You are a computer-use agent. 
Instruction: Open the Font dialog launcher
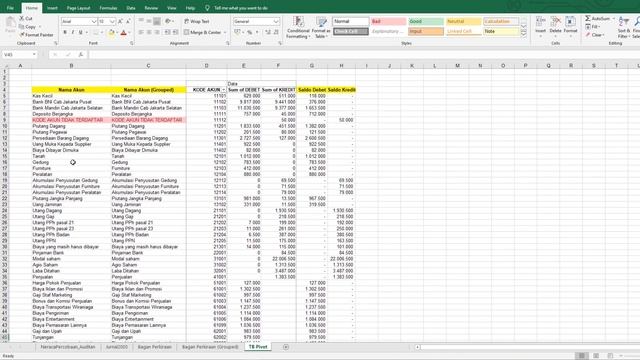[131, 43]
